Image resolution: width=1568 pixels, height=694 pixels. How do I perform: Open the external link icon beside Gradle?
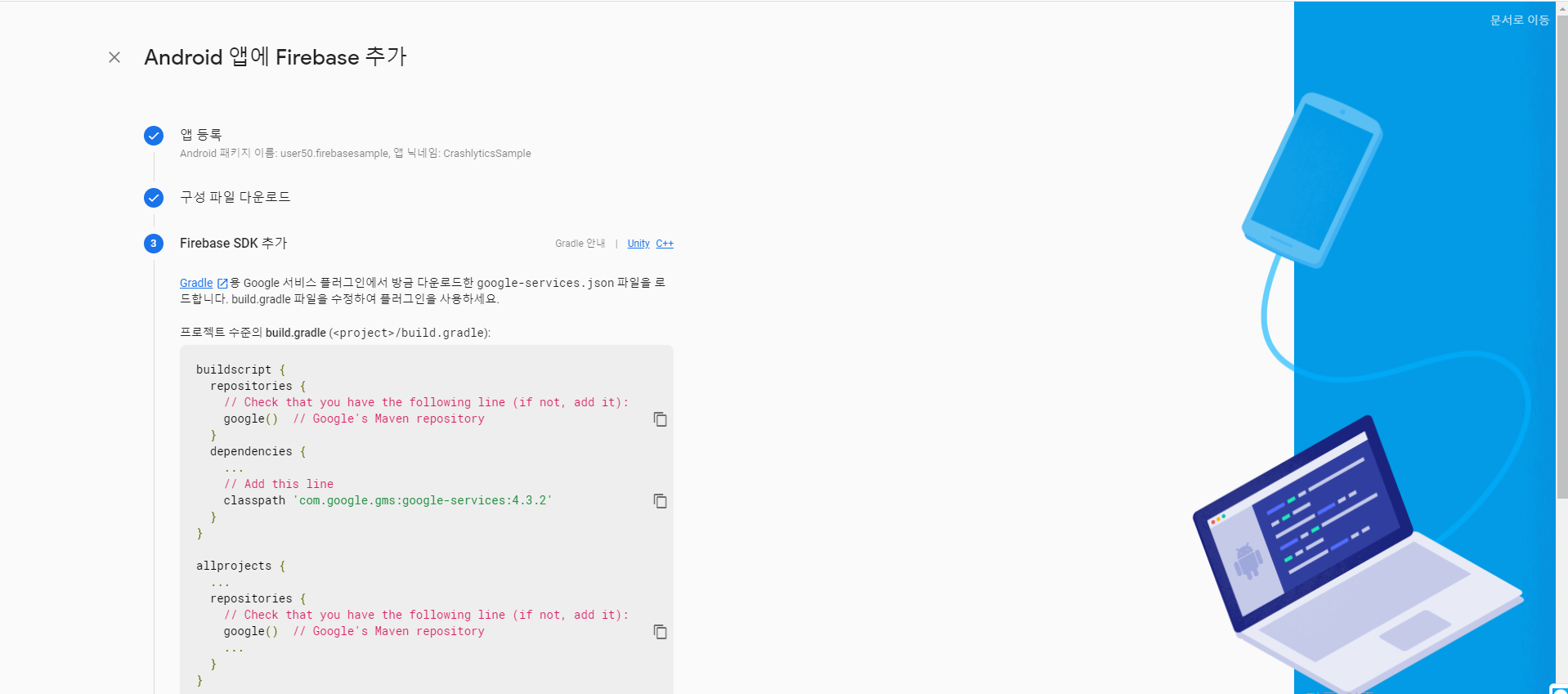pos(222,284)
